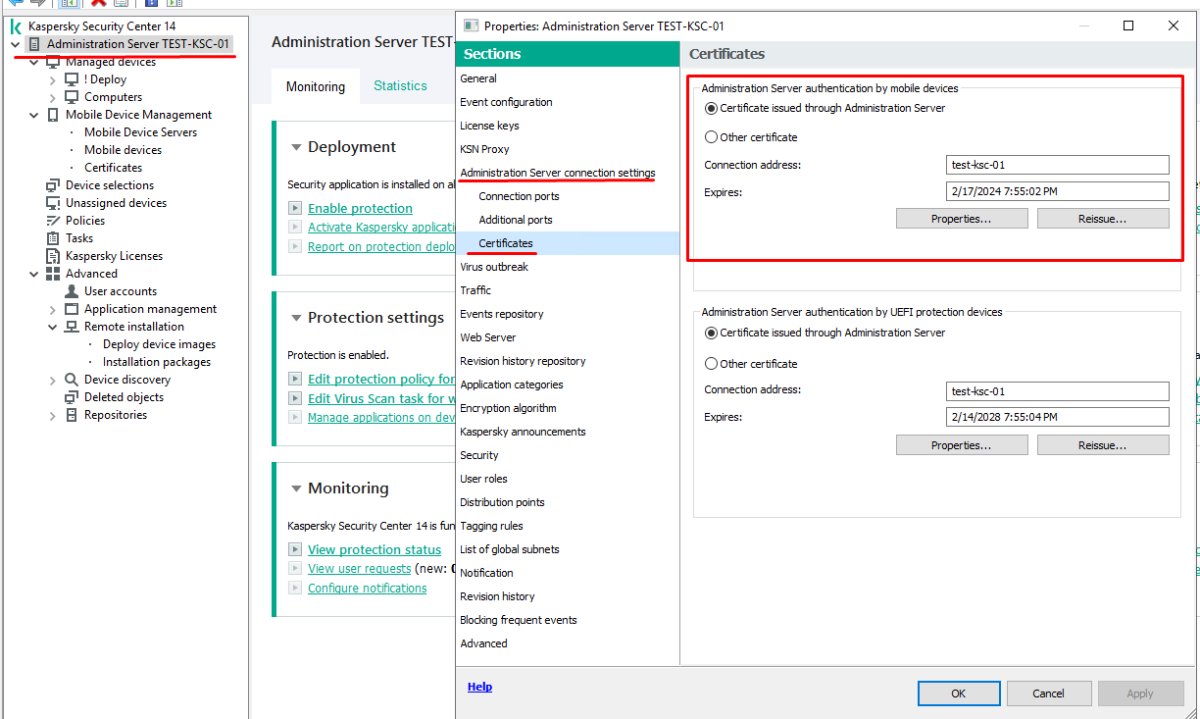Click the Mobile Device Management phone icon
This screenshot has height=719, width=1200.
click(53, 115)
